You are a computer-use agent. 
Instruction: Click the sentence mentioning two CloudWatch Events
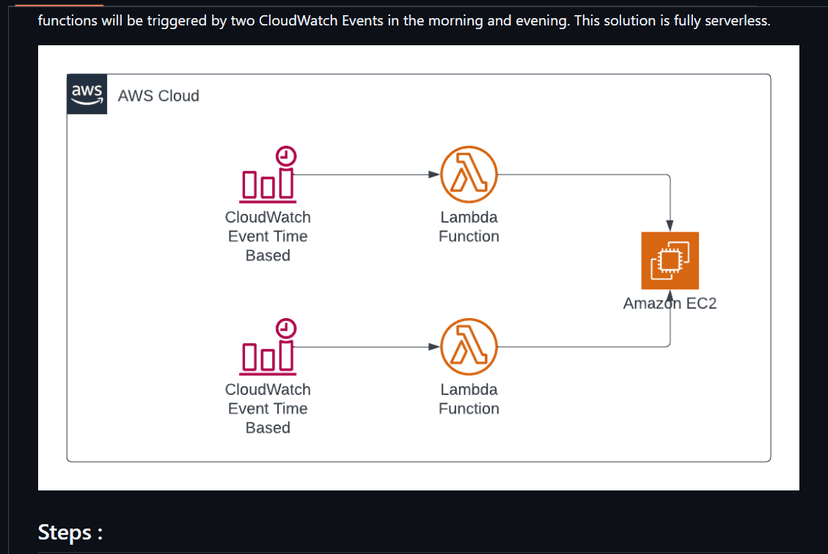(x=404, y=21)
